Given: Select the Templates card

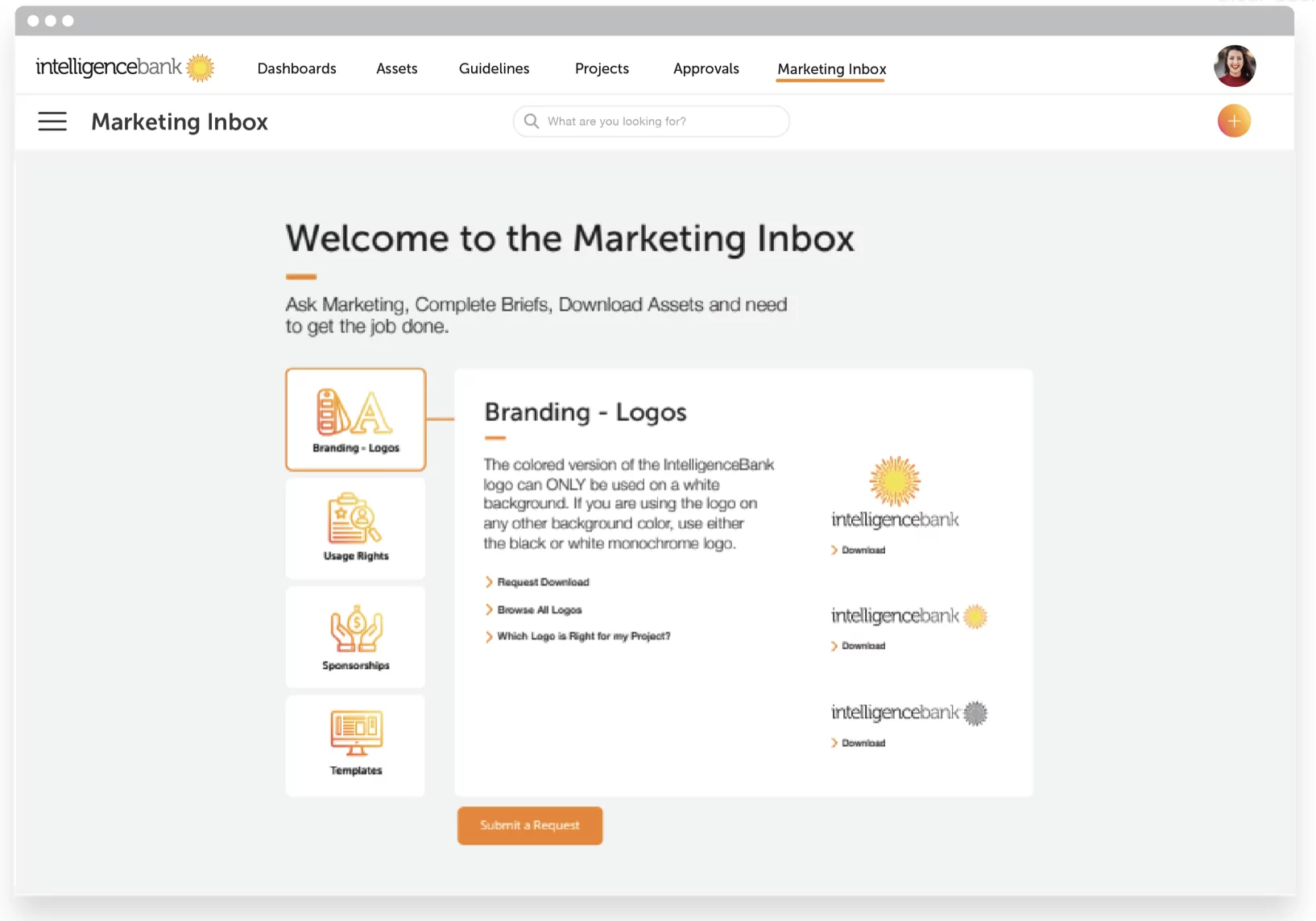Looking at the screenshot, I should (x=355, y=745).
